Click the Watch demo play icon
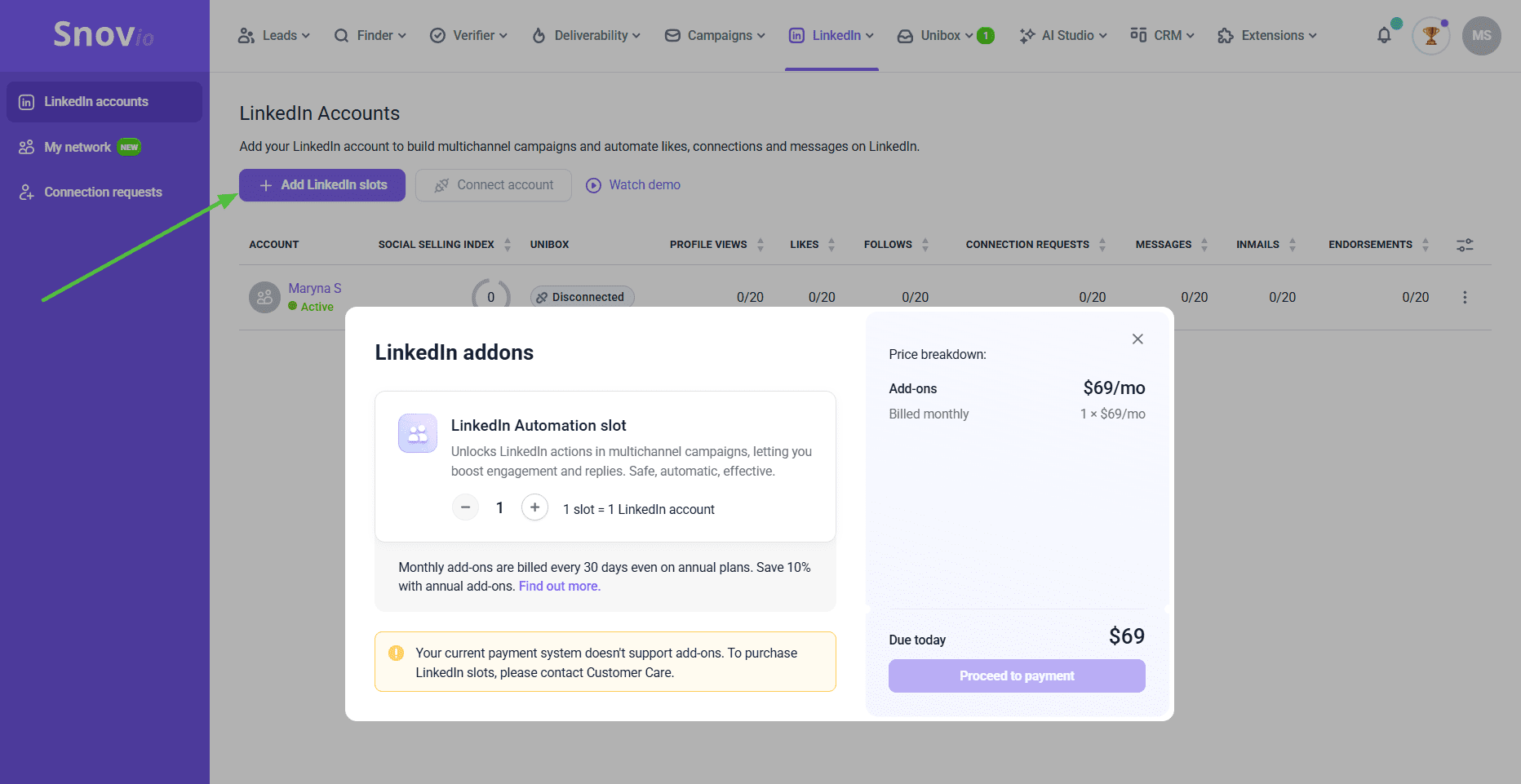 coord(594,185)
